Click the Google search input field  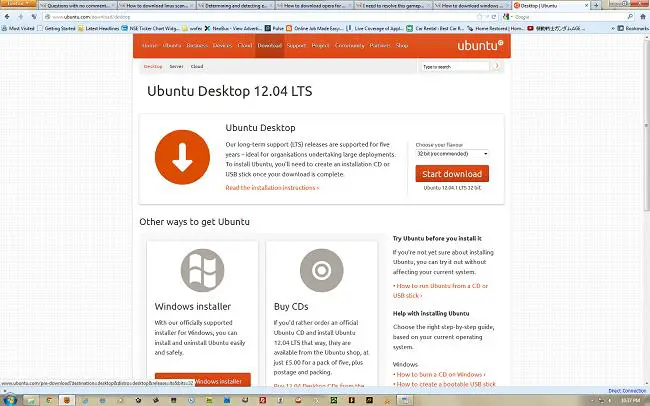(568, 17)
